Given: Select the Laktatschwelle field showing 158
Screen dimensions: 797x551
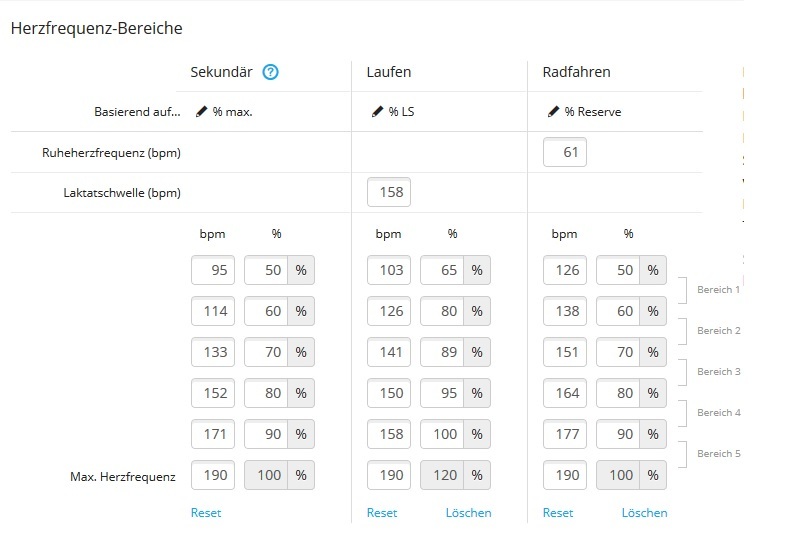Looking at the screenshot, I should [x=389, y=192].
